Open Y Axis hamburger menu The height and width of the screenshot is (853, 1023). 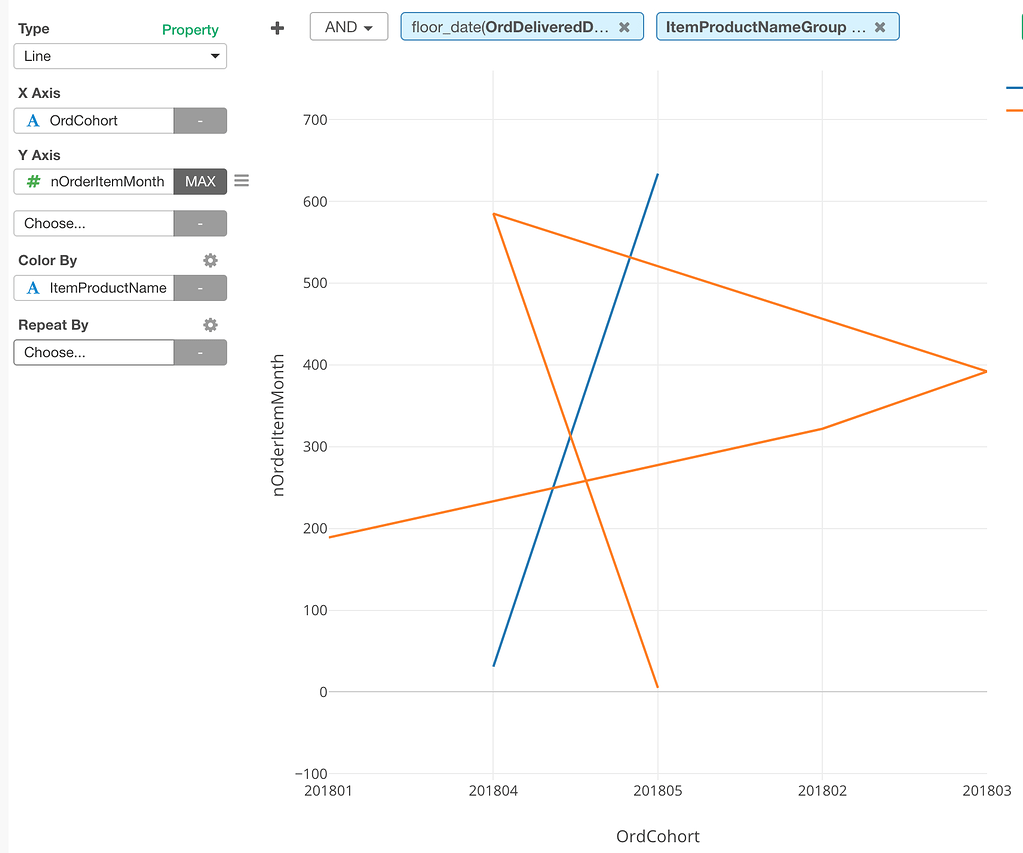pyautogui.click(x=241, y=181)
